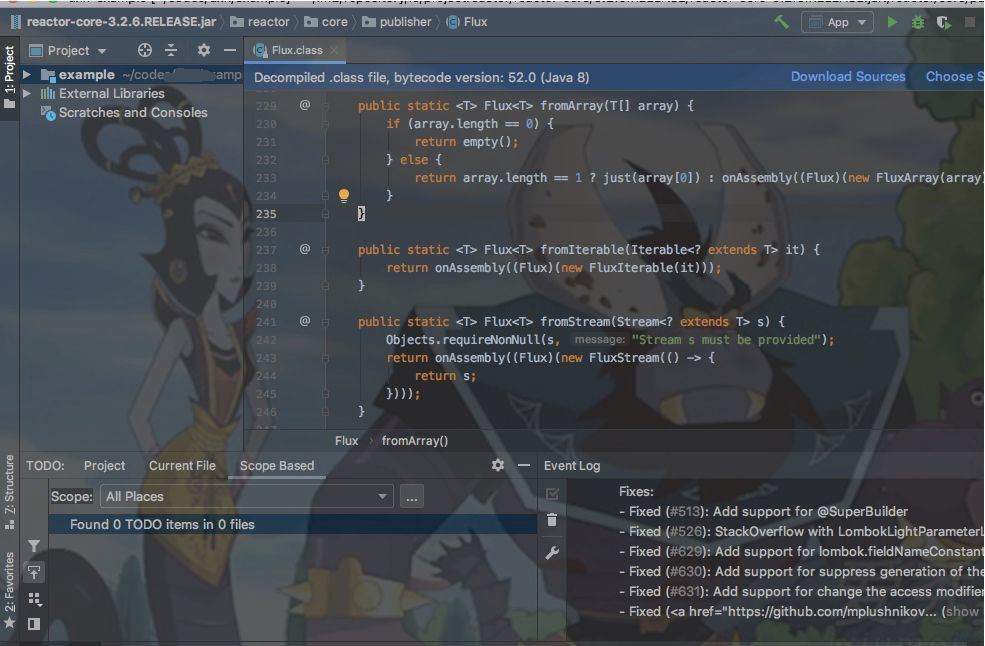Click the fromArray() editor breadcrumb
Screen dimensions: 985x646
click(415, 441)
